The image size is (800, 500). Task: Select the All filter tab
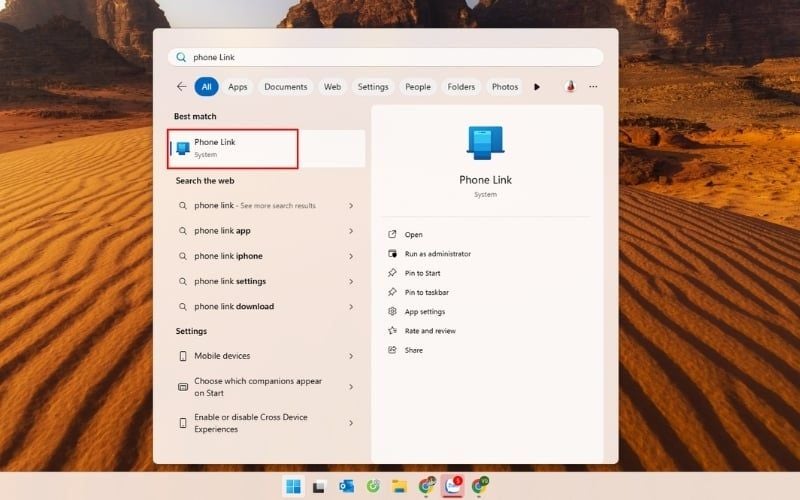point(206,87)
